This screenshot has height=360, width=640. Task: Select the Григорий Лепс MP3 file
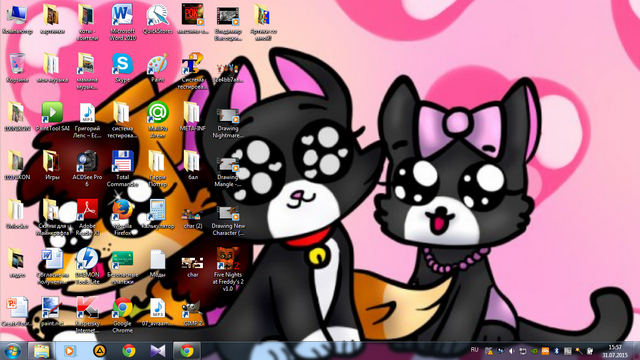click(x=87, y=120)
